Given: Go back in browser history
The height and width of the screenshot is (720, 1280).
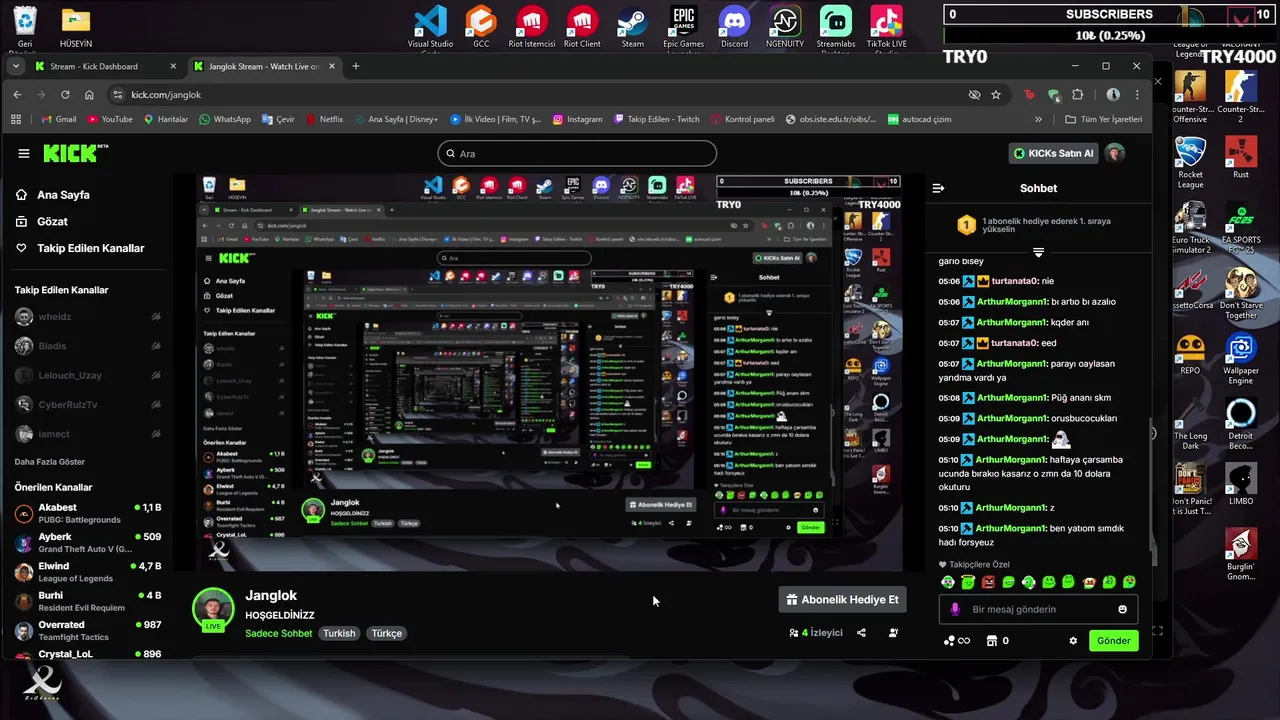Looking at the screenshot, I should tap(17, 94).
